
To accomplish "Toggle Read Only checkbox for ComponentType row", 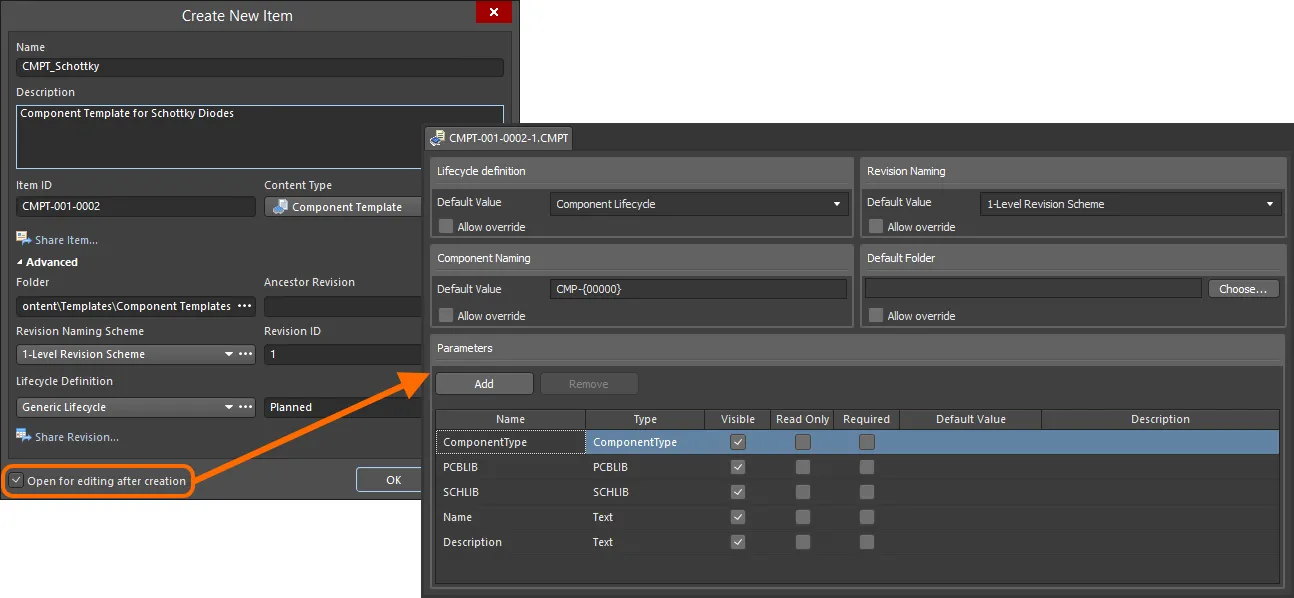I will coord(802,441).
